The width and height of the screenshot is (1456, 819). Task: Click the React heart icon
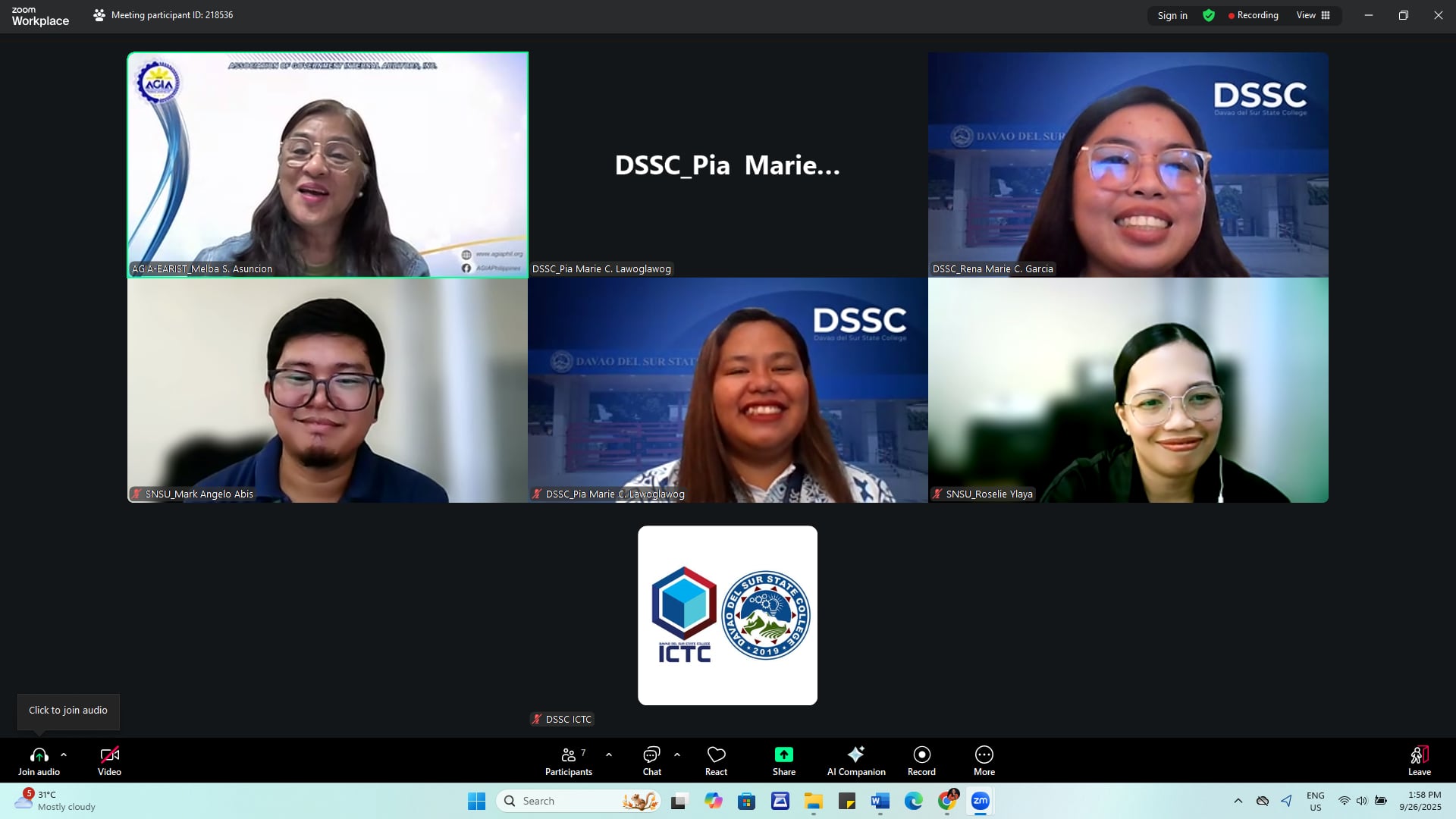pos(716,755)
